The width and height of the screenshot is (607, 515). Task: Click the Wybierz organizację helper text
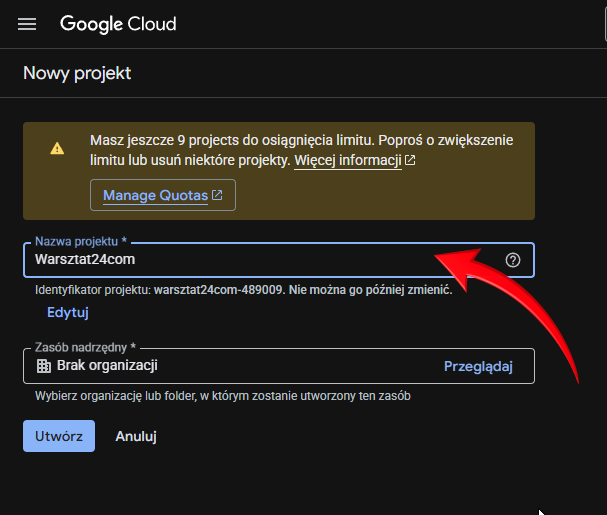(x=224, y=395)
